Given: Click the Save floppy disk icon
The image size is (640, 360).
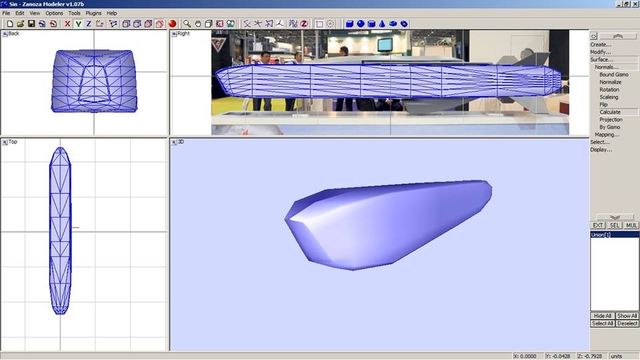Looking at the screenshot, I should coord(31,24).
